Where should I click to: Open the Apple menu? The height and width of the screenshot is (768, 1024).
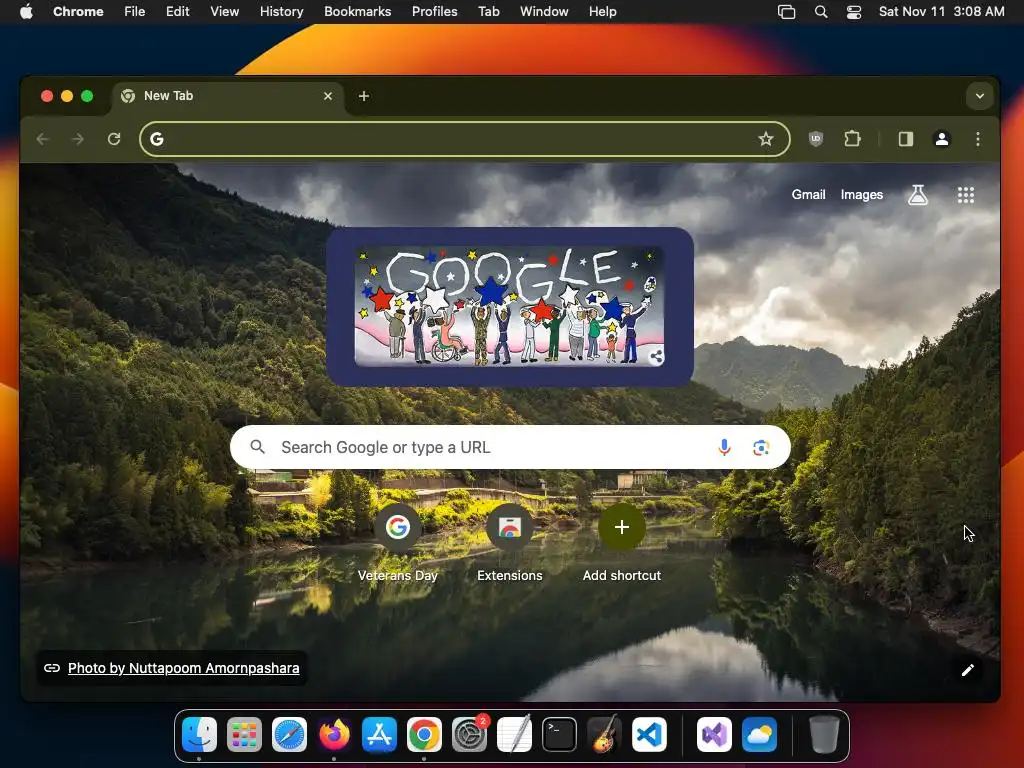(26, 12)
